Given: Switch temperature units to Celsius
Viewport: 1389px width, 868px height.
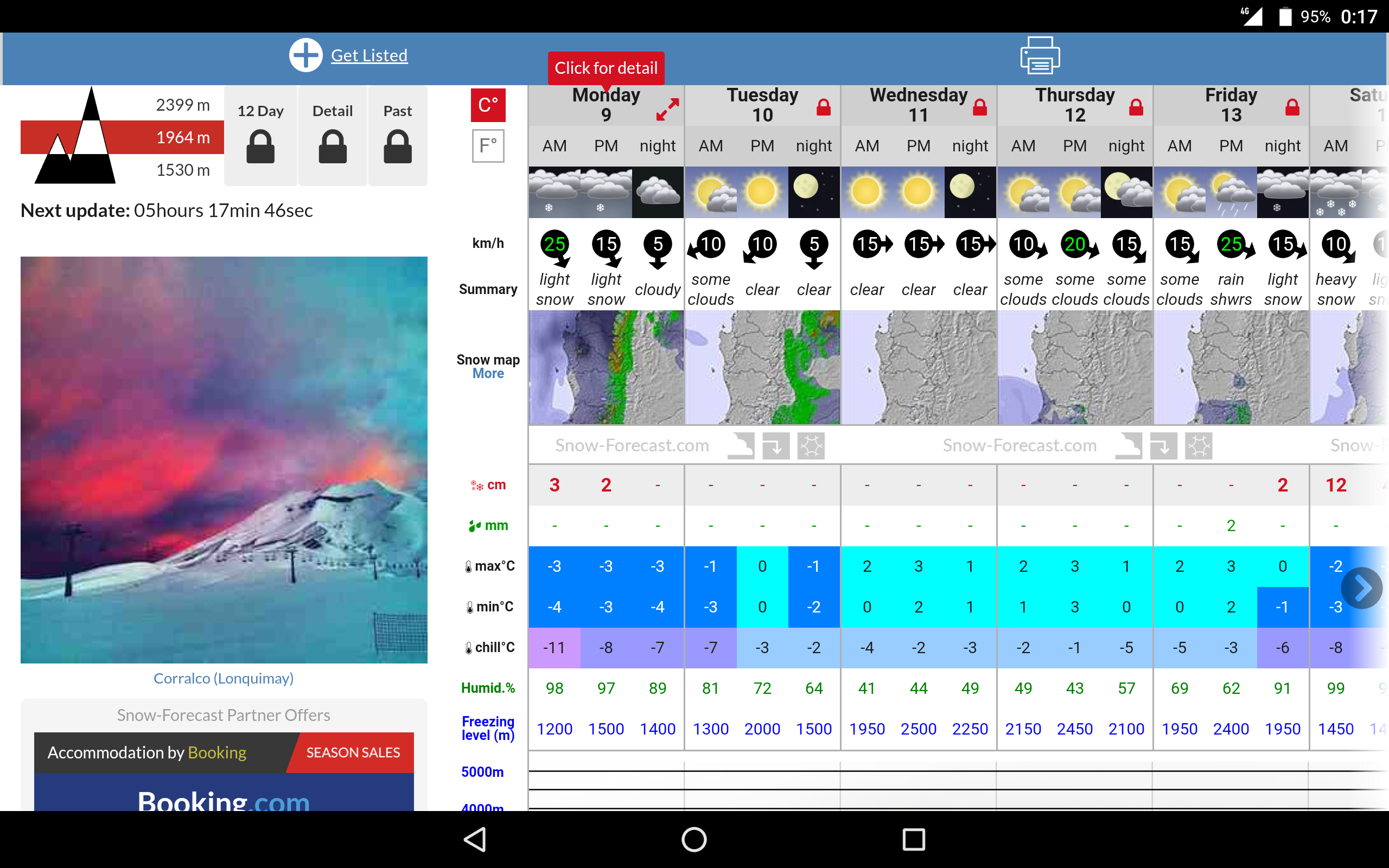Looking at the screenshot, I should (x=488, y=105).
